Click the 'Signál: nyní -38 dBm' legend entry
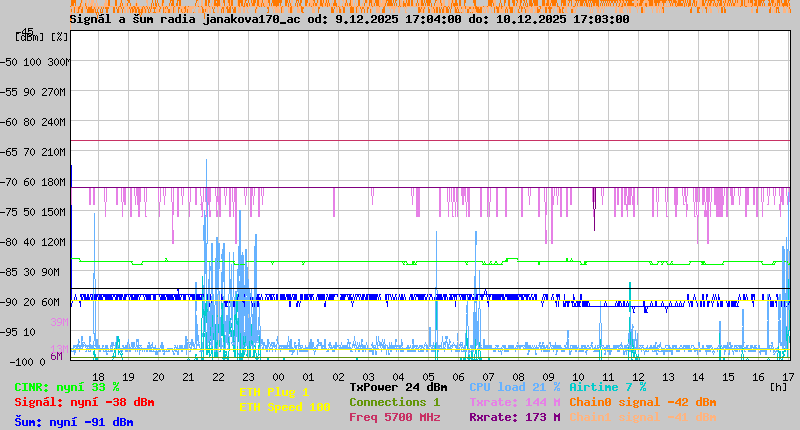Viewport: 800px width, 430px height. [84, 402]
